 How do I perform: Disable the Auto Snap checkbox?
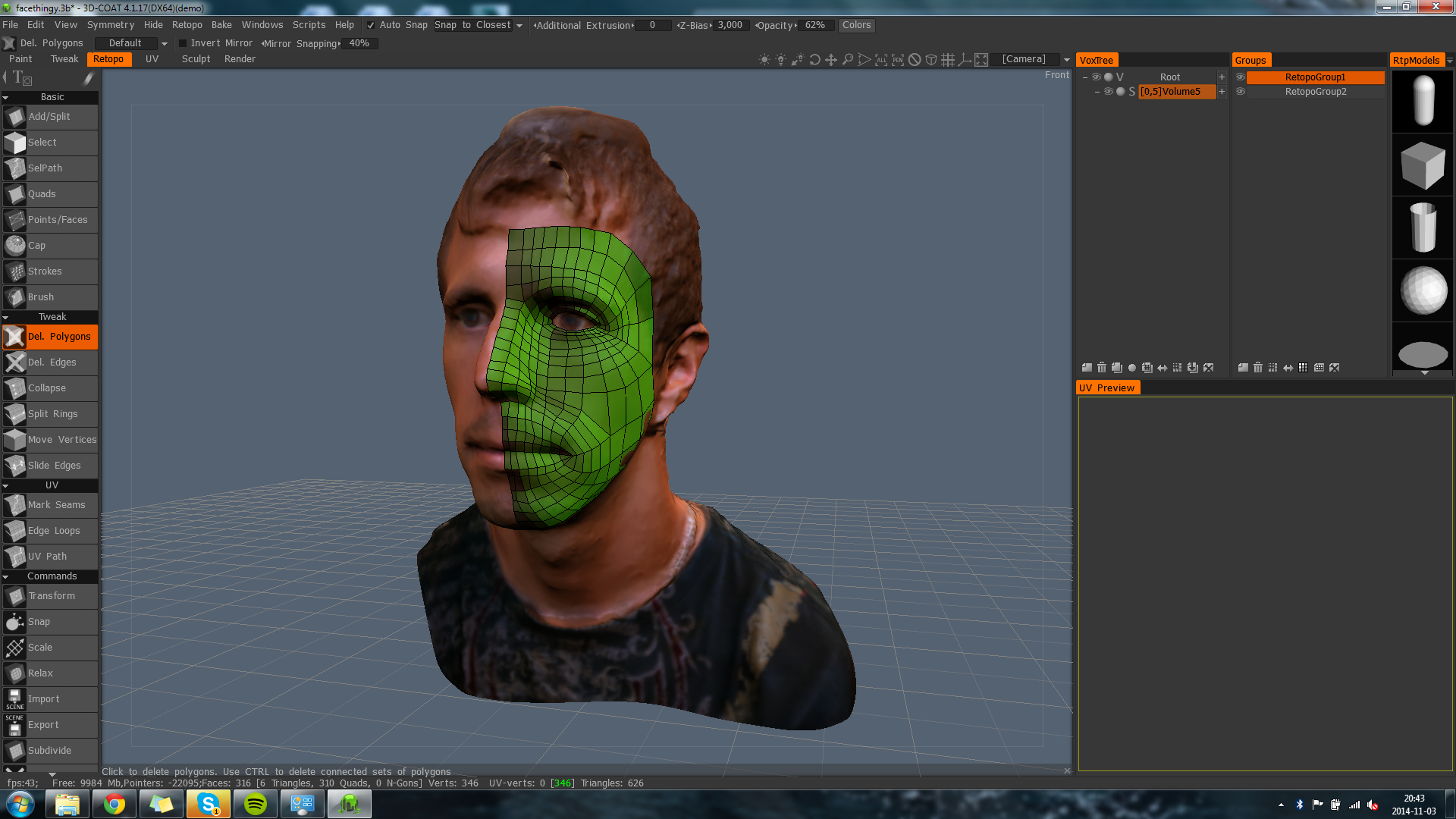pos(371,24)
